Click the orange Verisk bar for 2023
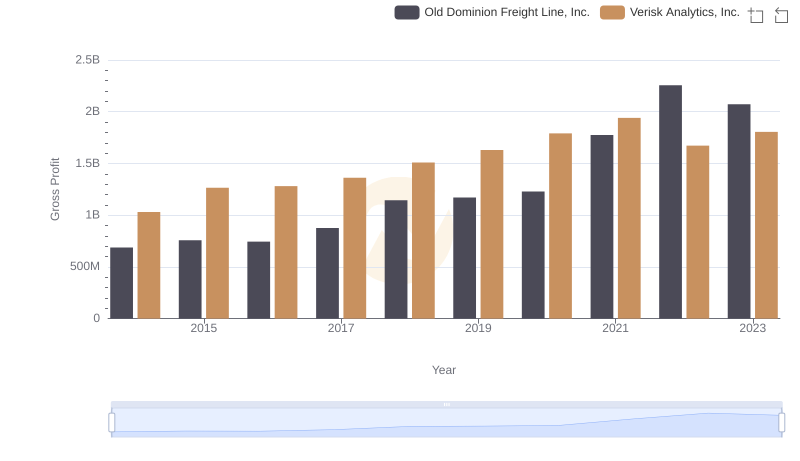800x461 pixels. [x=766, y=225]
